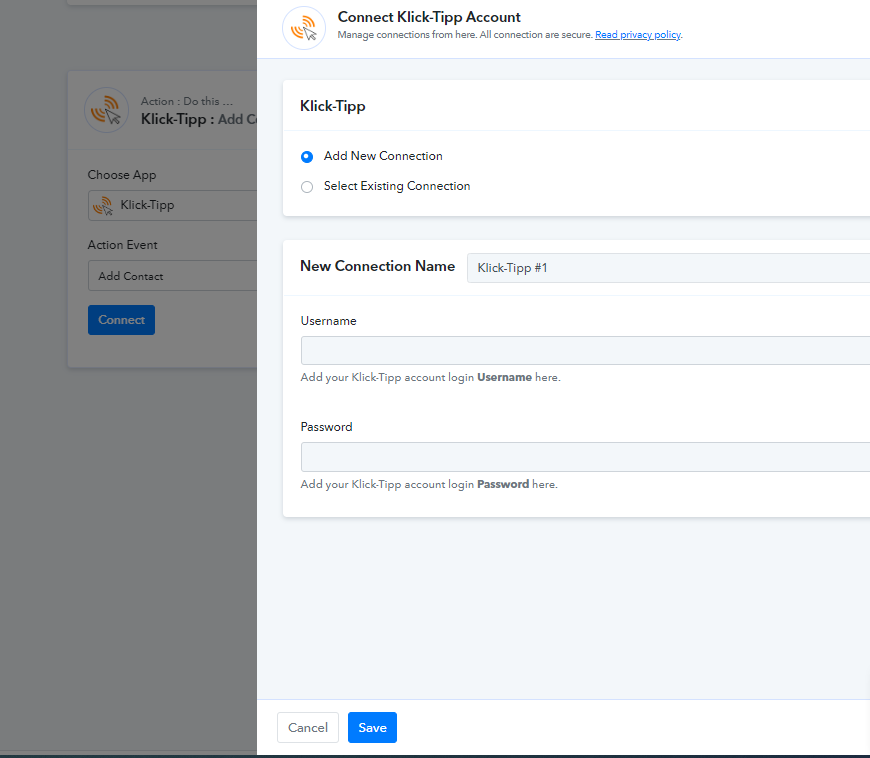Open the Action Event Add Contact dropdown

click(x=173, y=276)
